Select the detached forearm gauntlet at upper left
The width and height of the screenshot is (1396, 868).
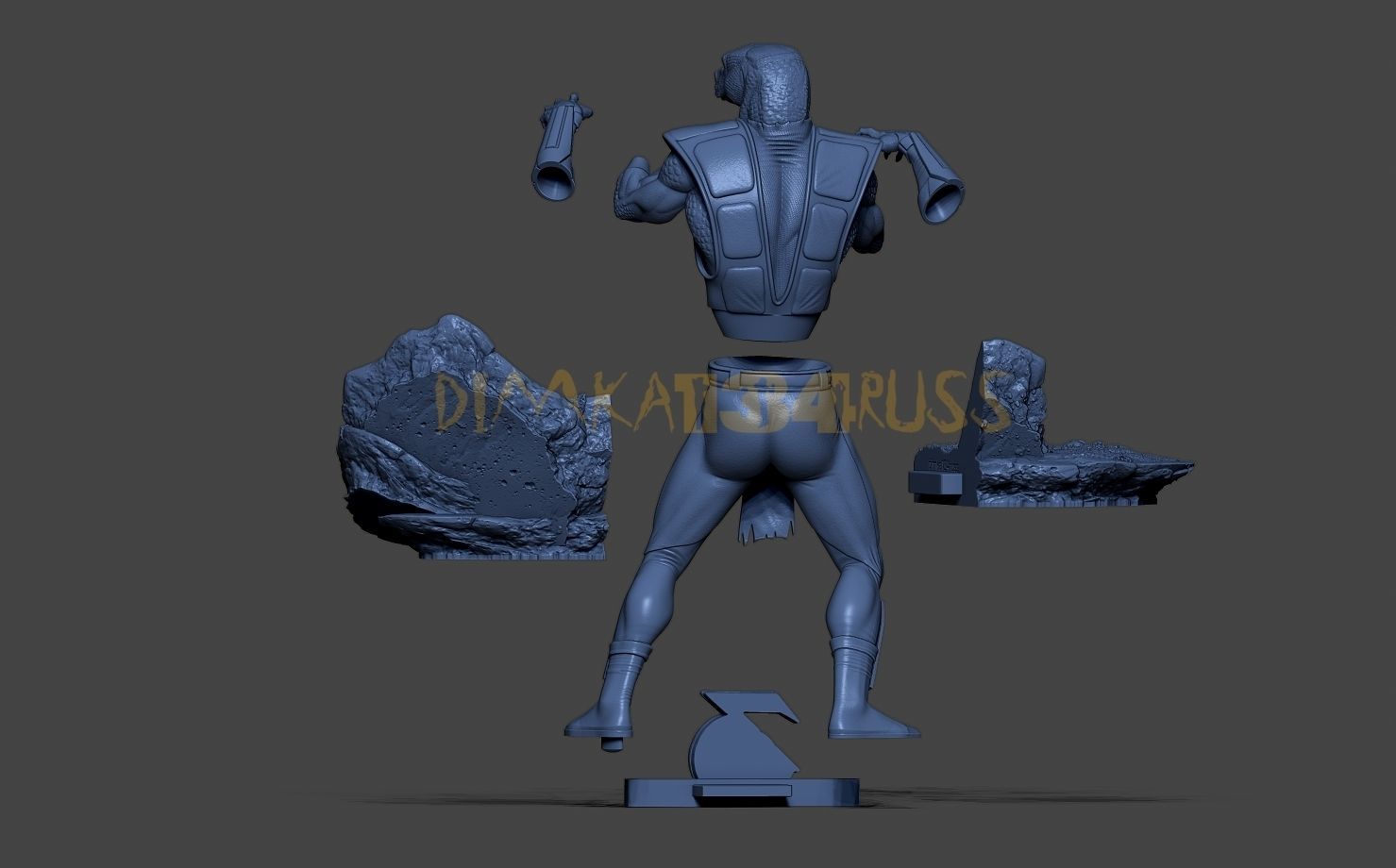tap(563, 148)
